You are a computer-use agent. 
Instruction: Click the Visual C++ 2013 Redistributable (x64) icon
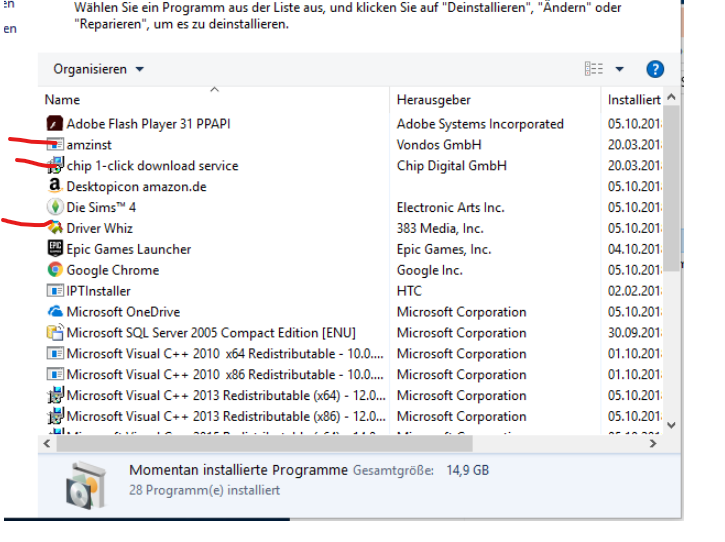tap(55, 395)
